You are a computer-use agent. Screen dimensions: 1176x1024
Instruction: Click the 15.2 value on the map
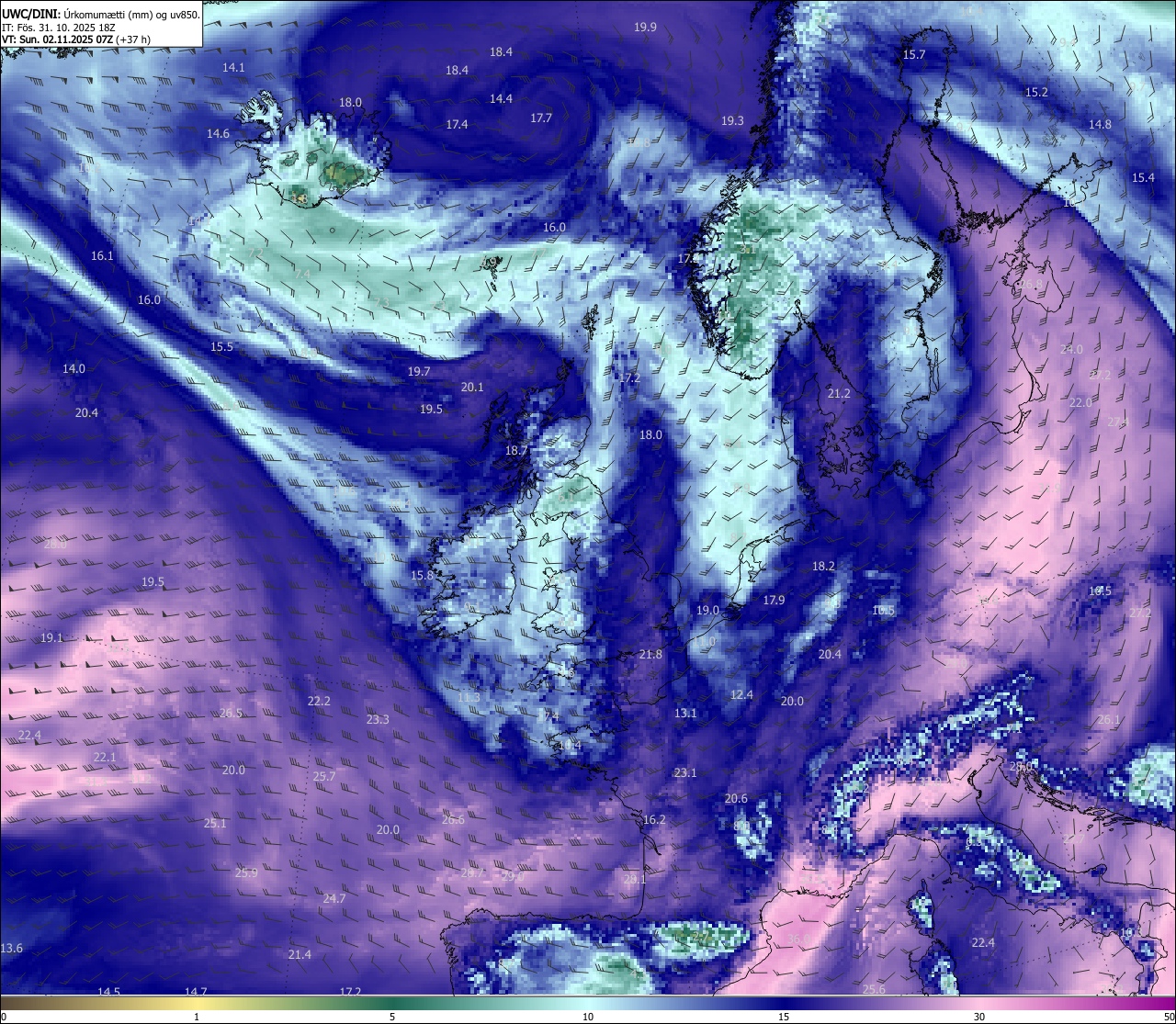tap(1036, 93)
